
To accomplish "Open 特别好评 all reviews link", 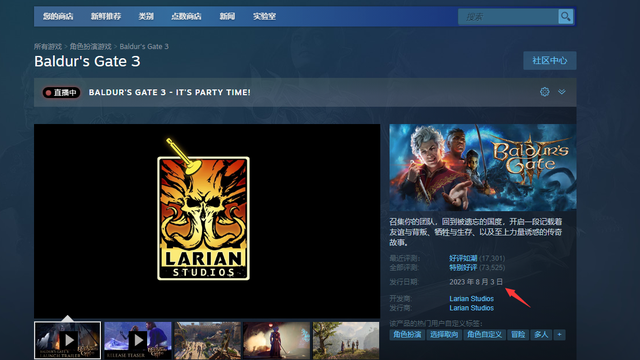I will (463, 268).
